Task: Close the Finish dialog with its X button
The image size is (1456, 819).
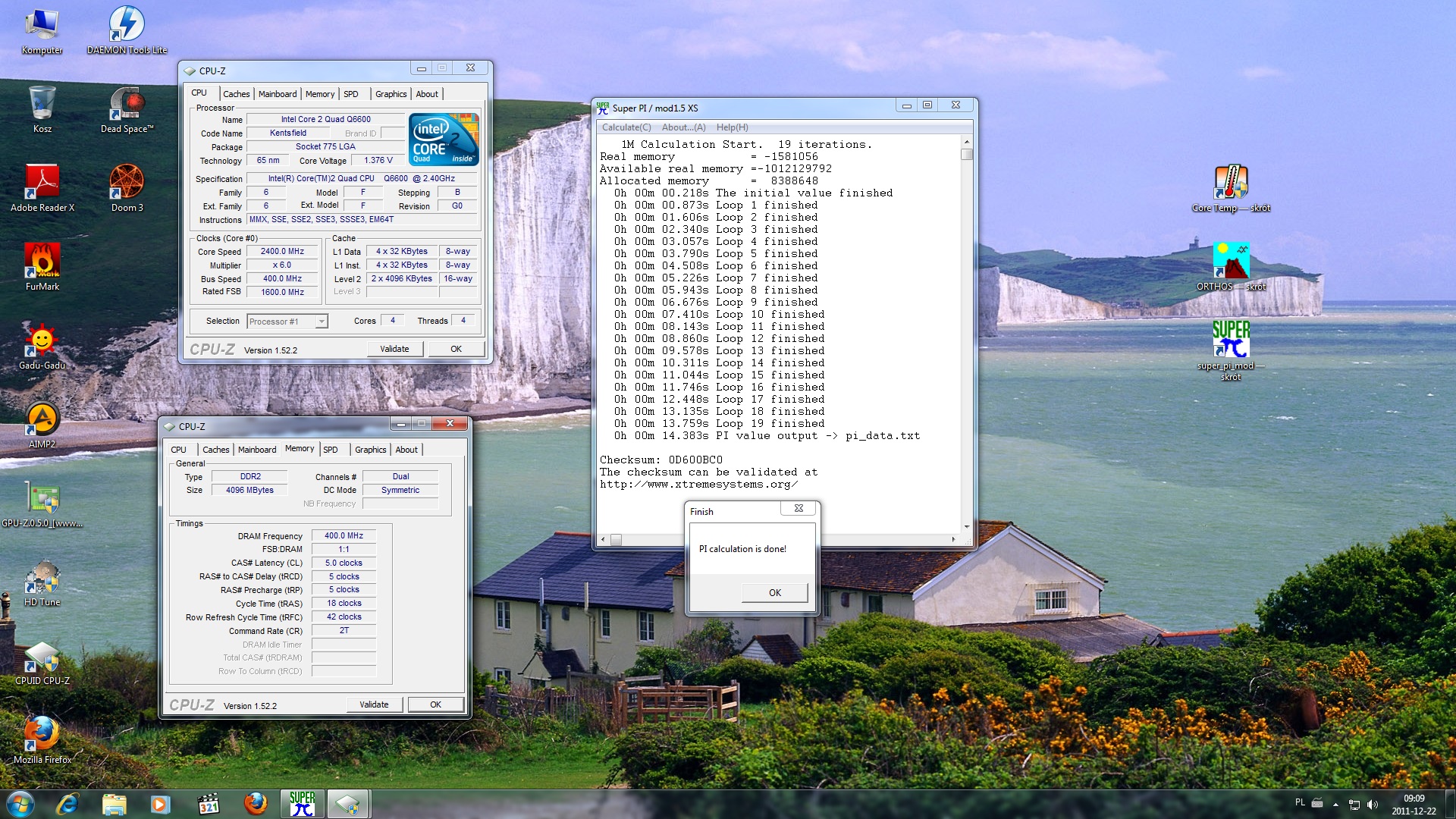Action: pos(799,509)
